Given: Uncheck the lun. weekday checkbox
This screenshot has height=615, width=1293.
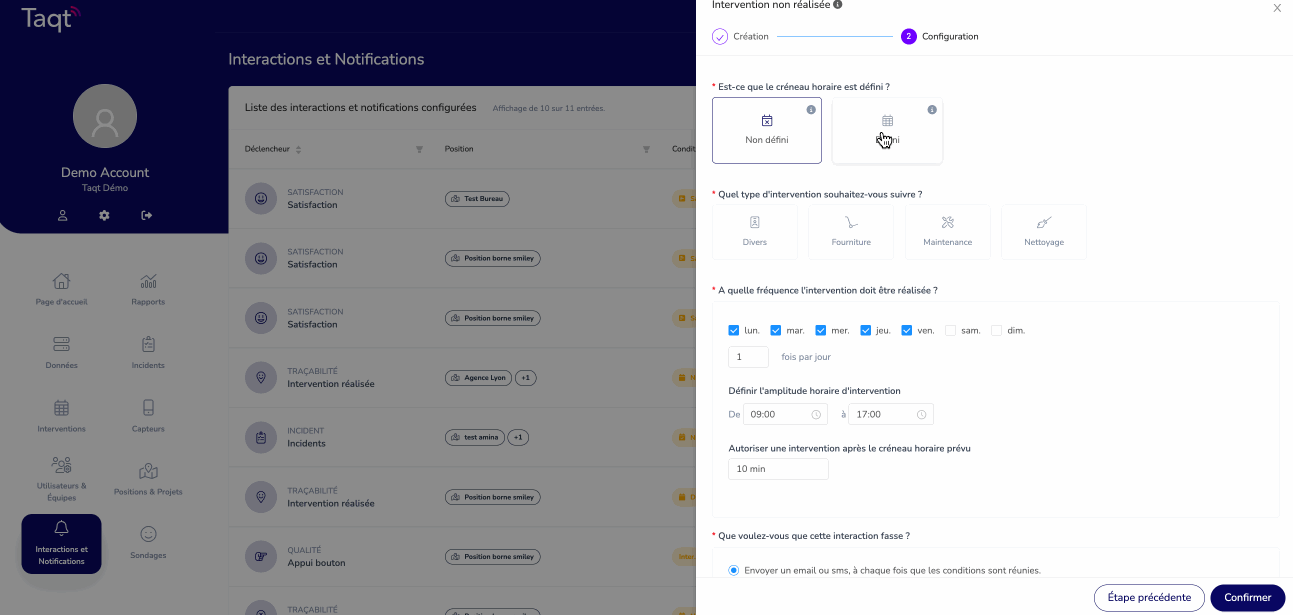Looking at the screenshot, I should (x=734, y=330).
